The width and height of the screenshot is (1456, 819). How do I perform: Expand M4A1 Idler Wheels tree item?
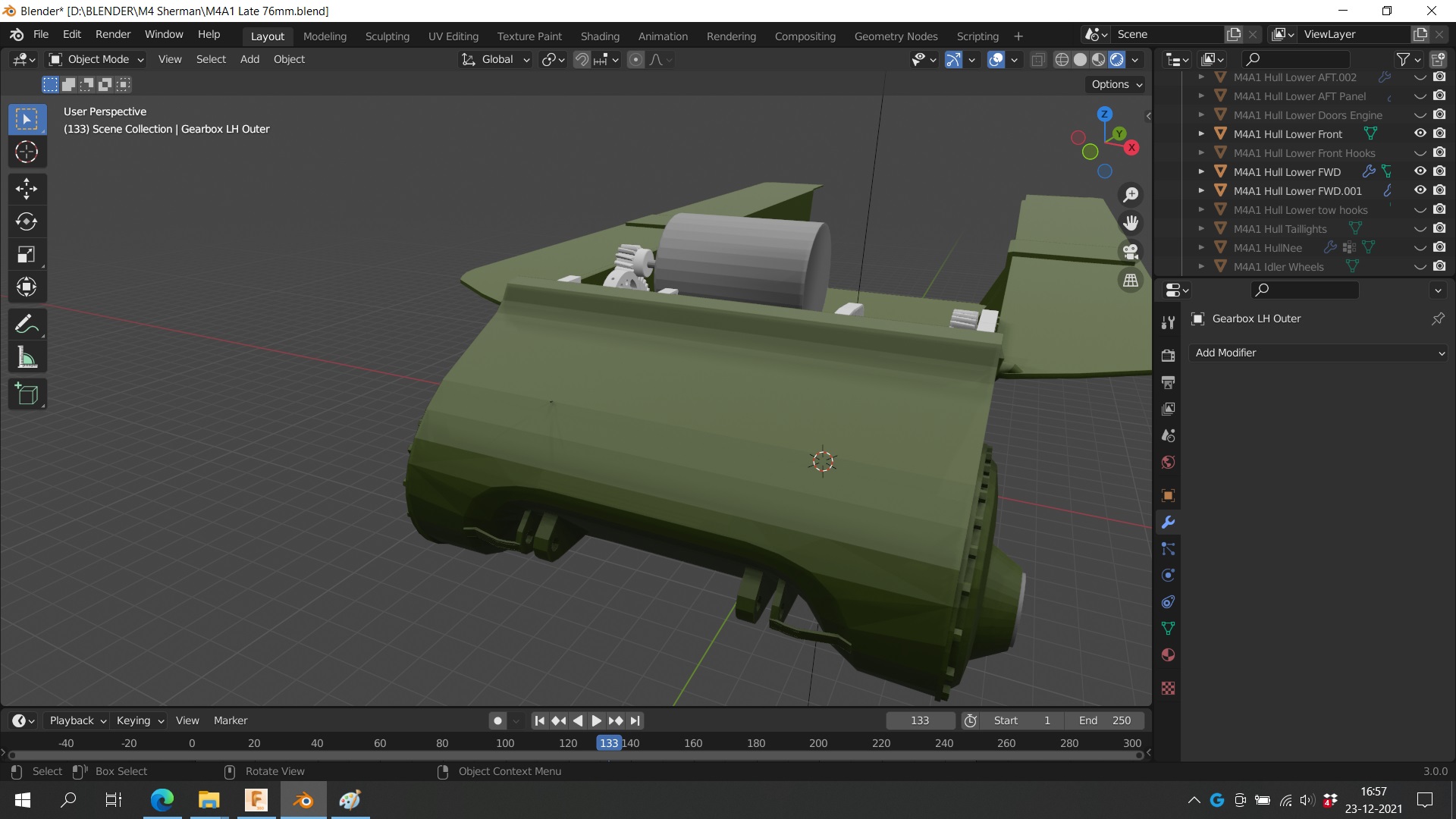pos(1201,267)
